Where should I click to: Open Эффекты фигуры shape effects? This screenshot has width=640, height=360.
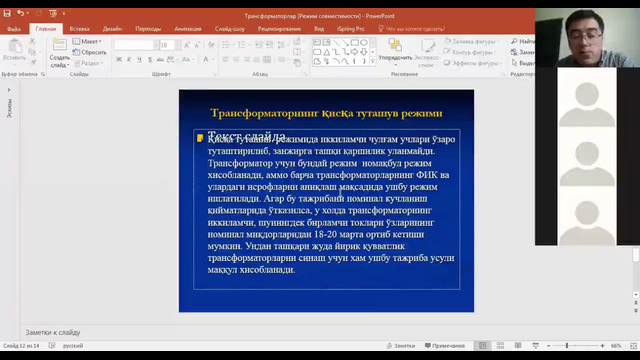[x=472, y=63]
